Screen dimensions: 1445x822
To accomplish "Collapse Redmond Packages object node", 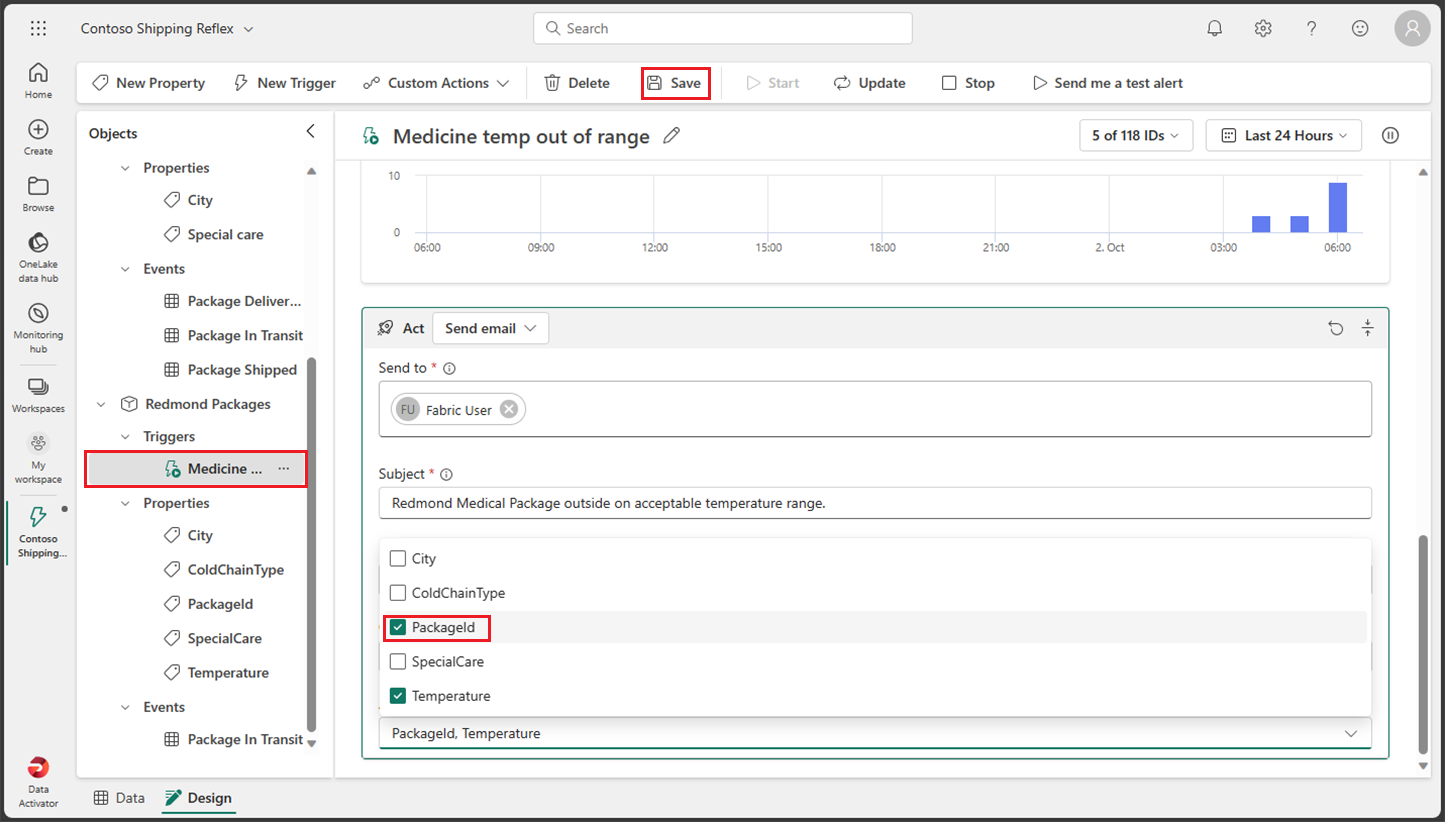I will coord(101,404).
